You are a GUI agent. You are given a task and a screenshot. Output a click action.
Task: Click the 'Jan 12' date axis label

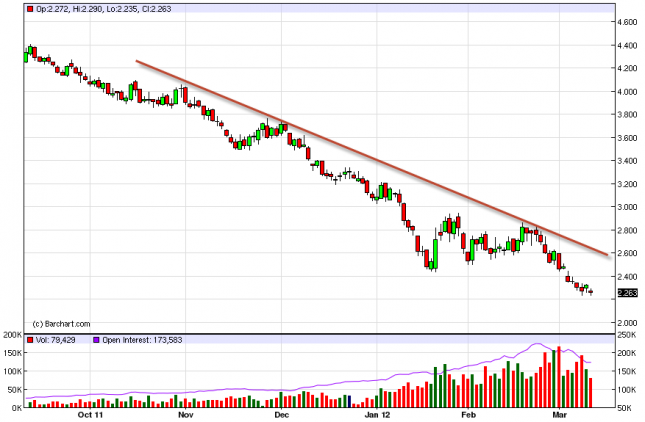tap(377, 415)
